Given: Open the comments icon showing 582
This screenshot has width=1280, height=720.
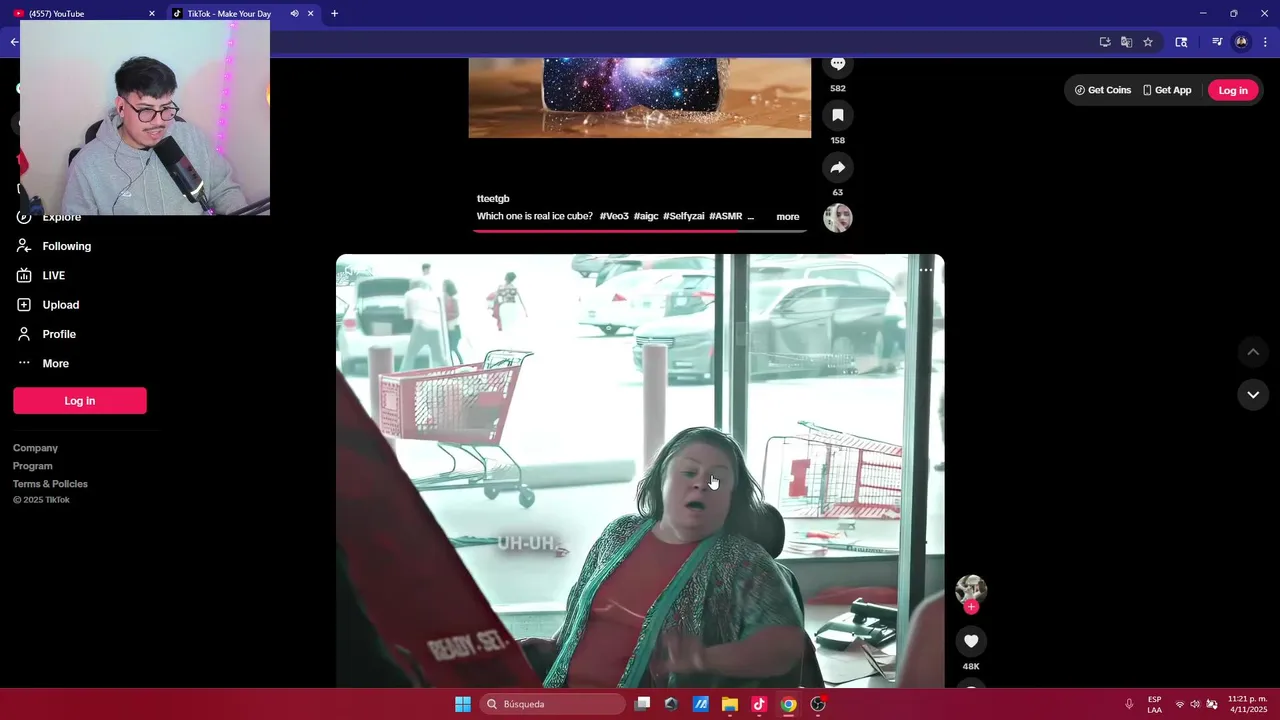Looking at the screenshot, I should point(838,65).
